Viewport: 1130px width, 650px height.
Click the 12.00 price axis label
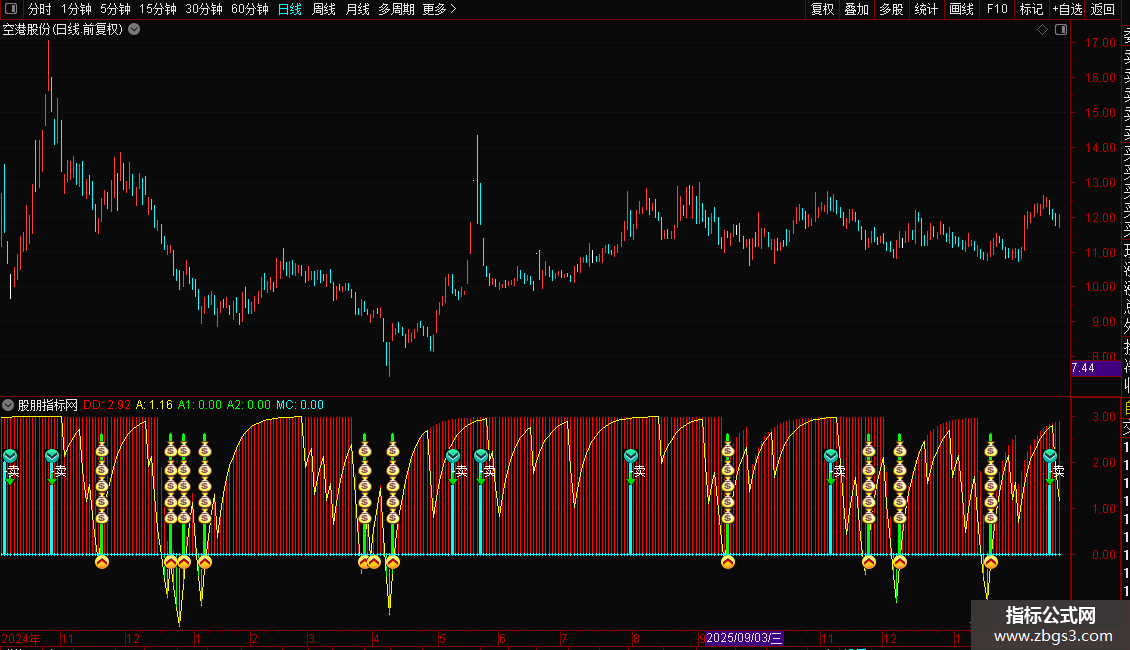pyautogui.click(x=1100, y=218)
